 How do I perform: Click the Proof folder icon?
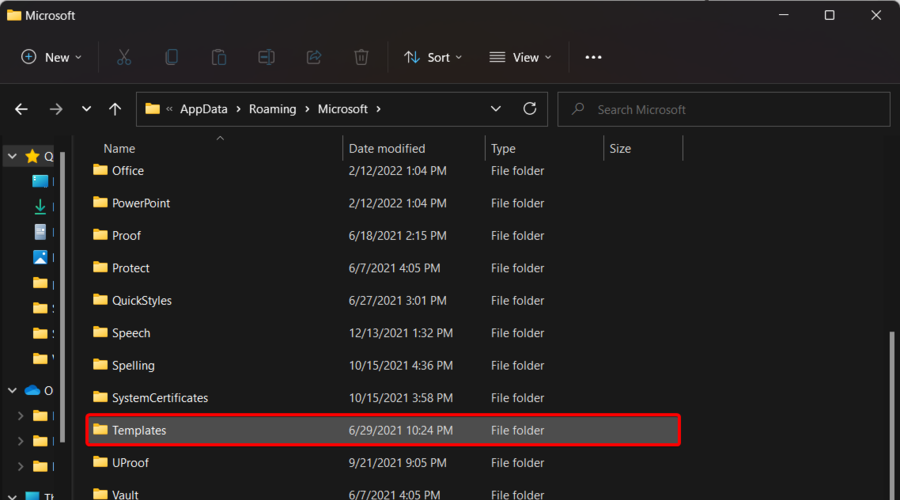point(100,235)
